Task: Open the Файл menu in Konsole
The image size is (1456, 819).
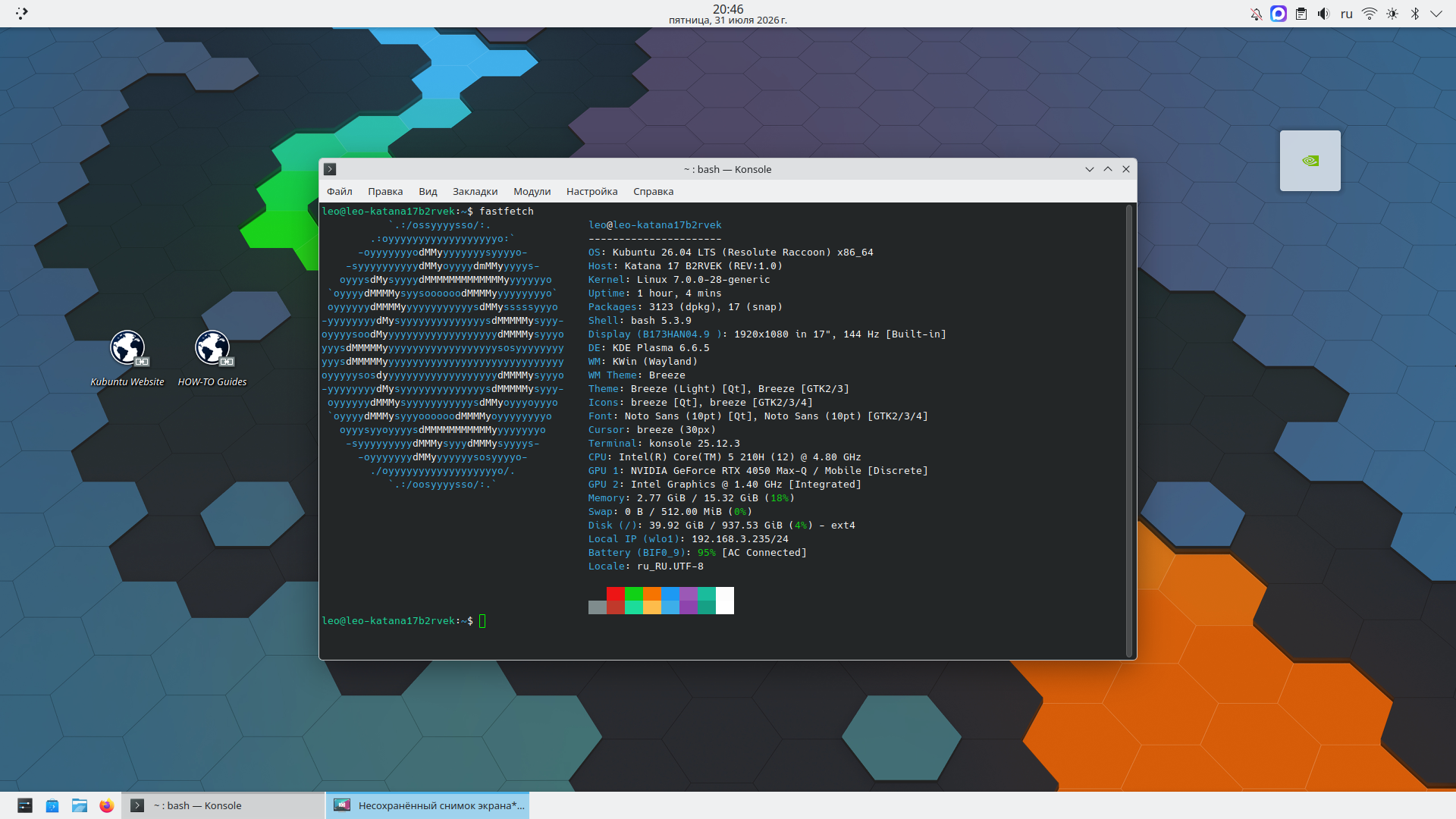Action: [340, 192]
